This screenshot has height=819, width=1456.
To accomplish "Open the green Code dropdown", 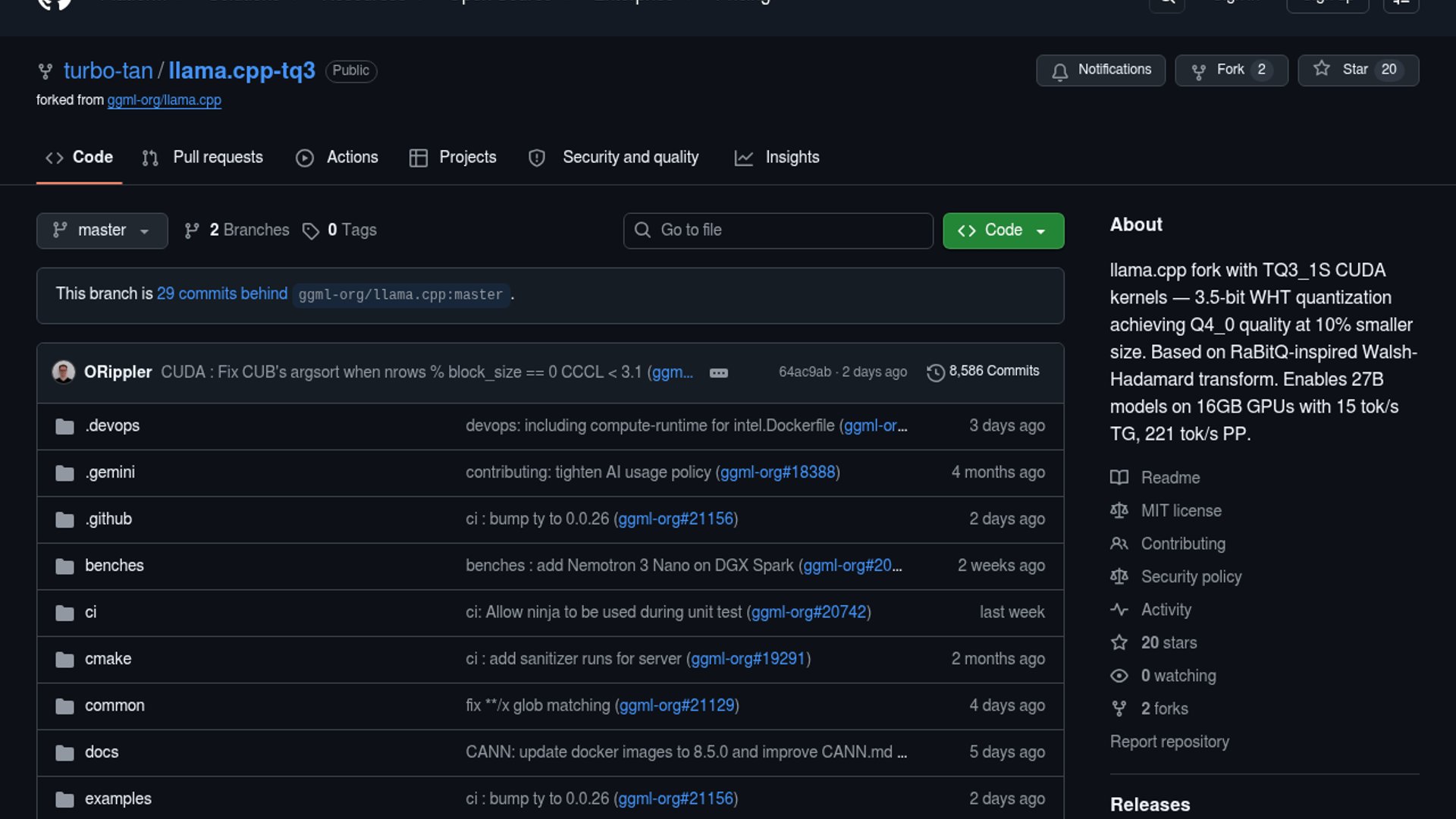I will tap(1003, 231).
